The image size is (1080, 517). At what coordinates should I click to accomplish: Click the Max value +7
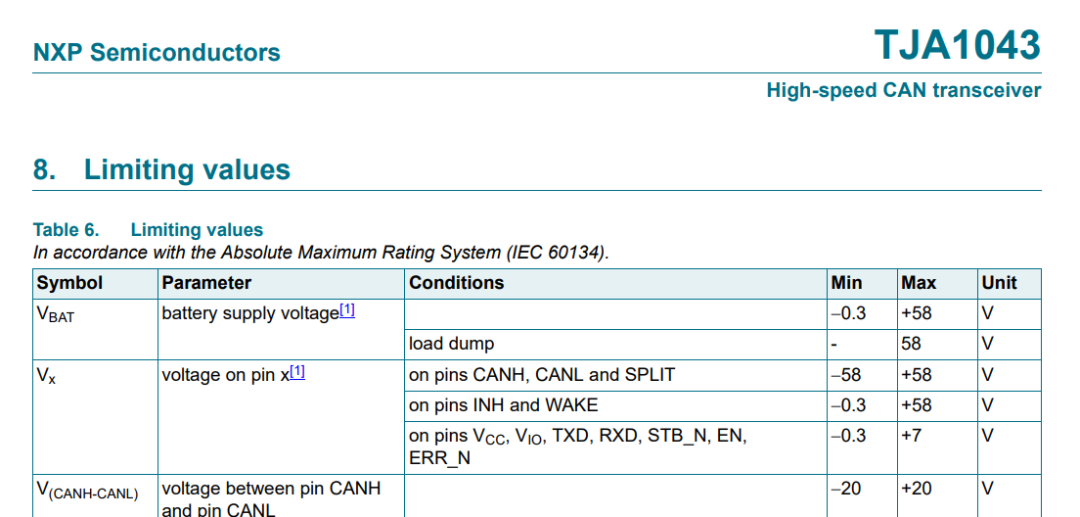coord(911,436)
